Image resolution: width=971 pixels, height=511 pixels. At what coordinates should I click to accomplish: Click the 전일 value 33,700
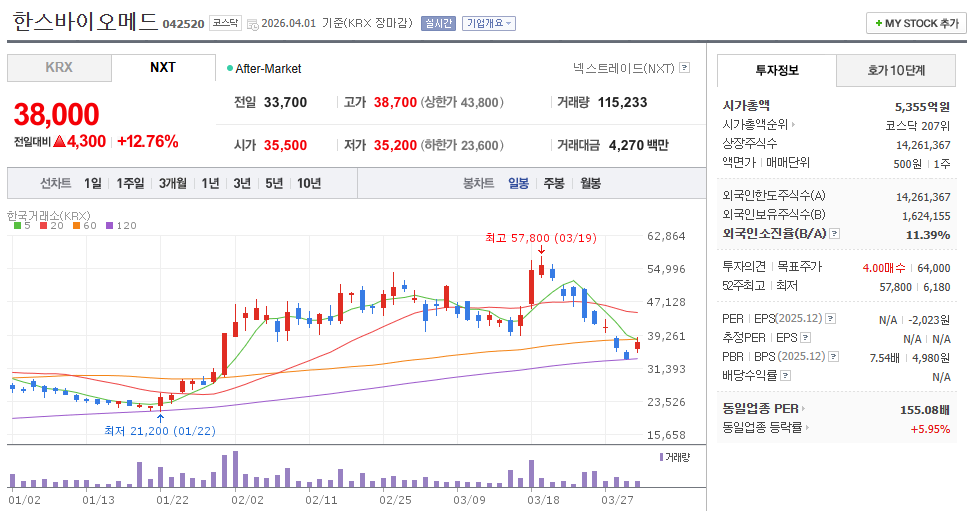[x=285, y=102]
